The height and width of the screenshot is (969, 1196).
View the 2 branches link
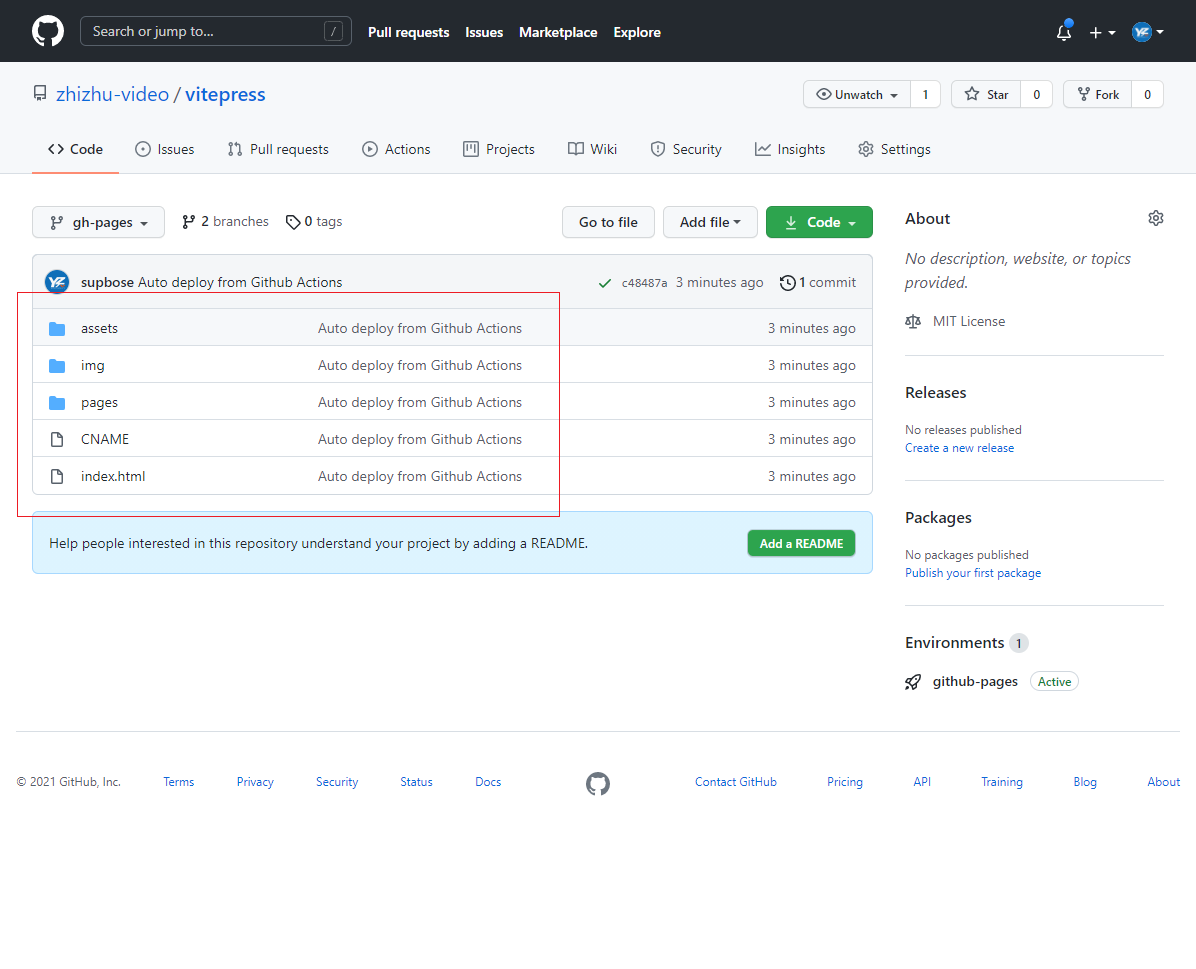click(x=225, y=221)
